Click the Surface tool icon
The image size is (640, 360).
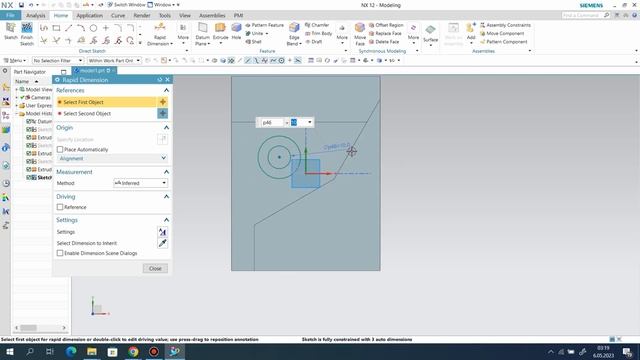(x=430, y=30)
